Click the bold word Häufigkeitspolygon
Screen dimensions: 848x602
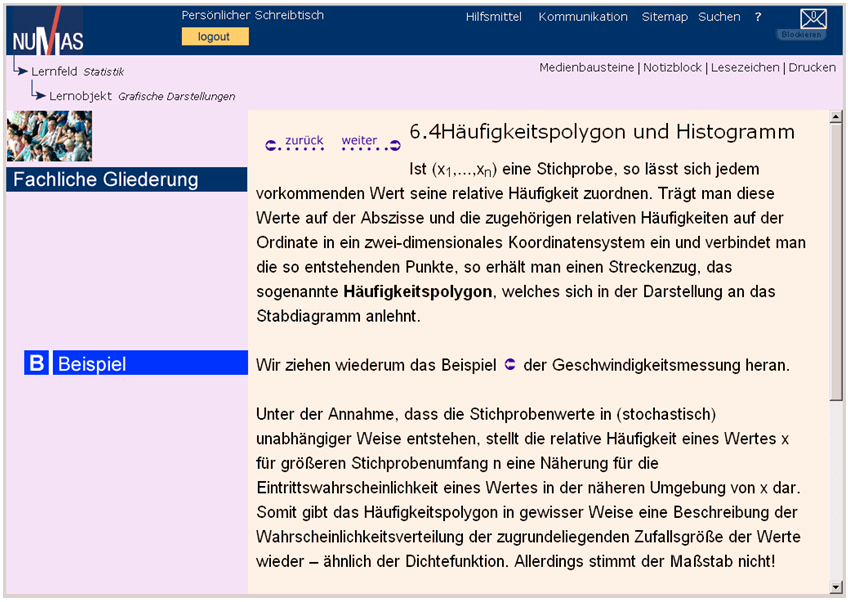pos(418,292)
